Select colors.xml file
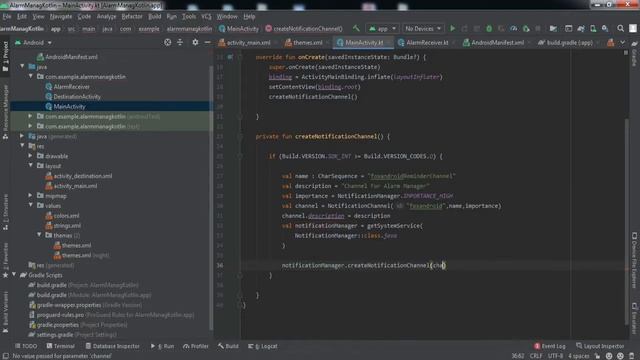 coord(67,216)
